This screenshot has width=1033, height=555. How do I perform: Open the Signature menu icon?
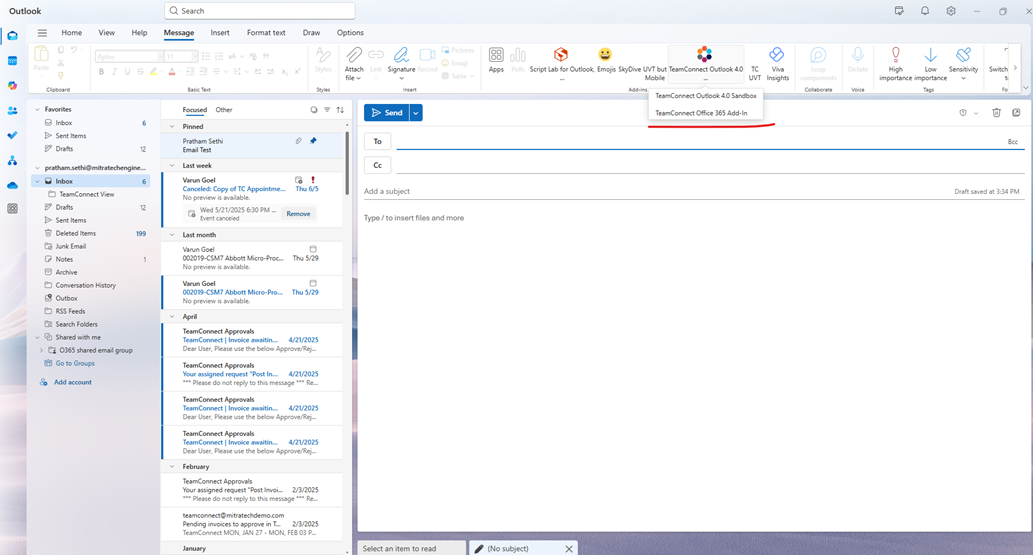pos(401,55)
